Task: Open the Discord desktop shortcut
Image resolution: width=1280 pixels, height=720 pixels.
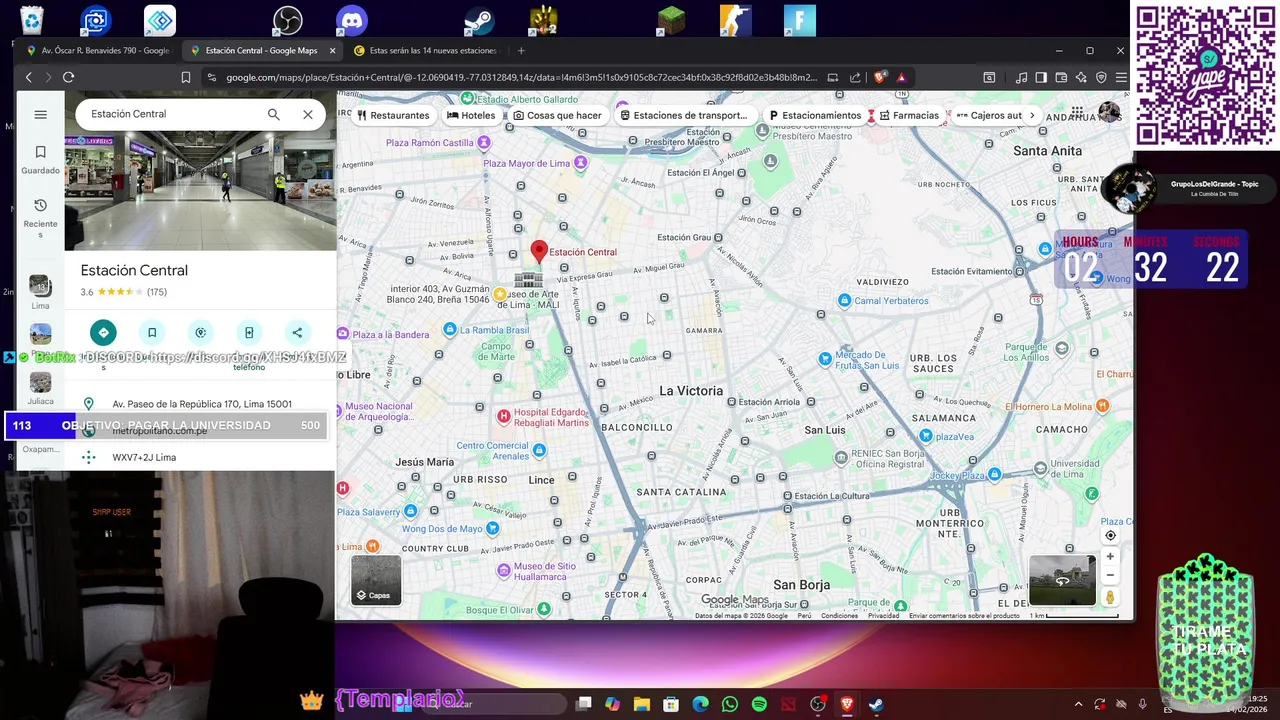Action: (x=352, y=20)
